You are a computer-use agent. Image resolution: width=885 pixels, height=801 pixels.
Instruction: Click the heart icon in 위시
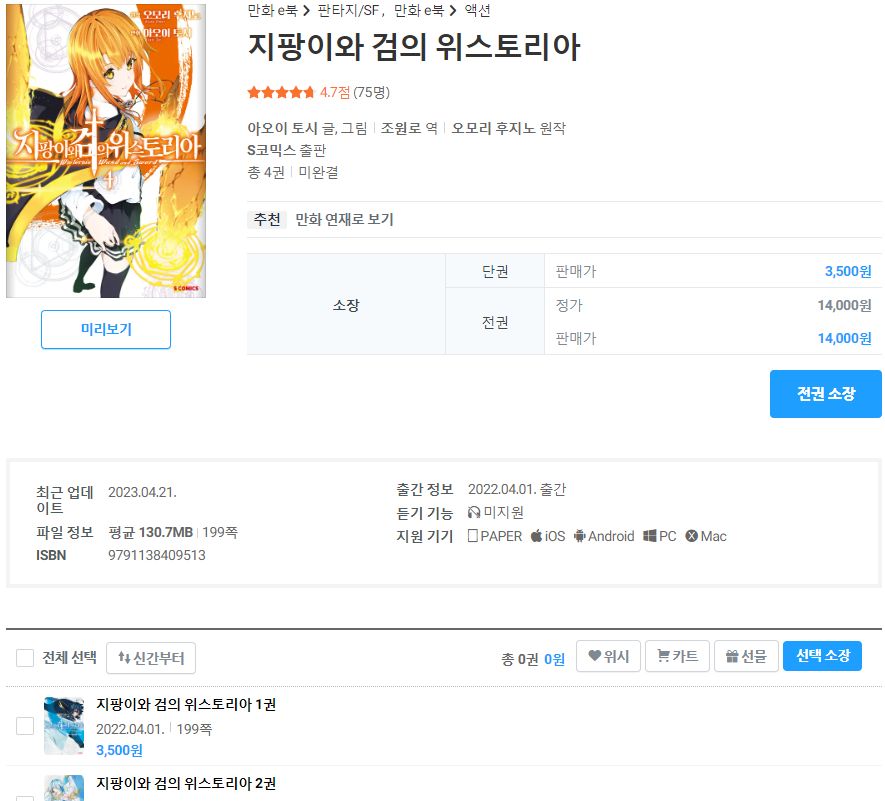(x=594, y=655)
